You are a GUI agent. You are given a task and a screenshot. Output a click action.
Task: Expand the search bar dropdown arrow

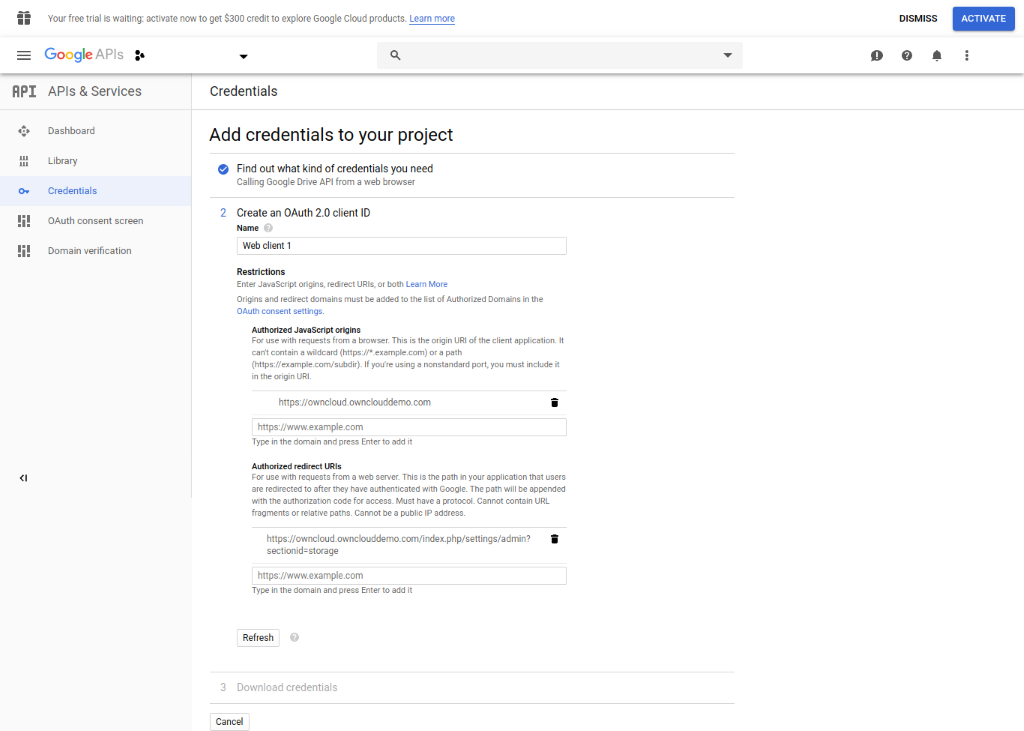727,55
